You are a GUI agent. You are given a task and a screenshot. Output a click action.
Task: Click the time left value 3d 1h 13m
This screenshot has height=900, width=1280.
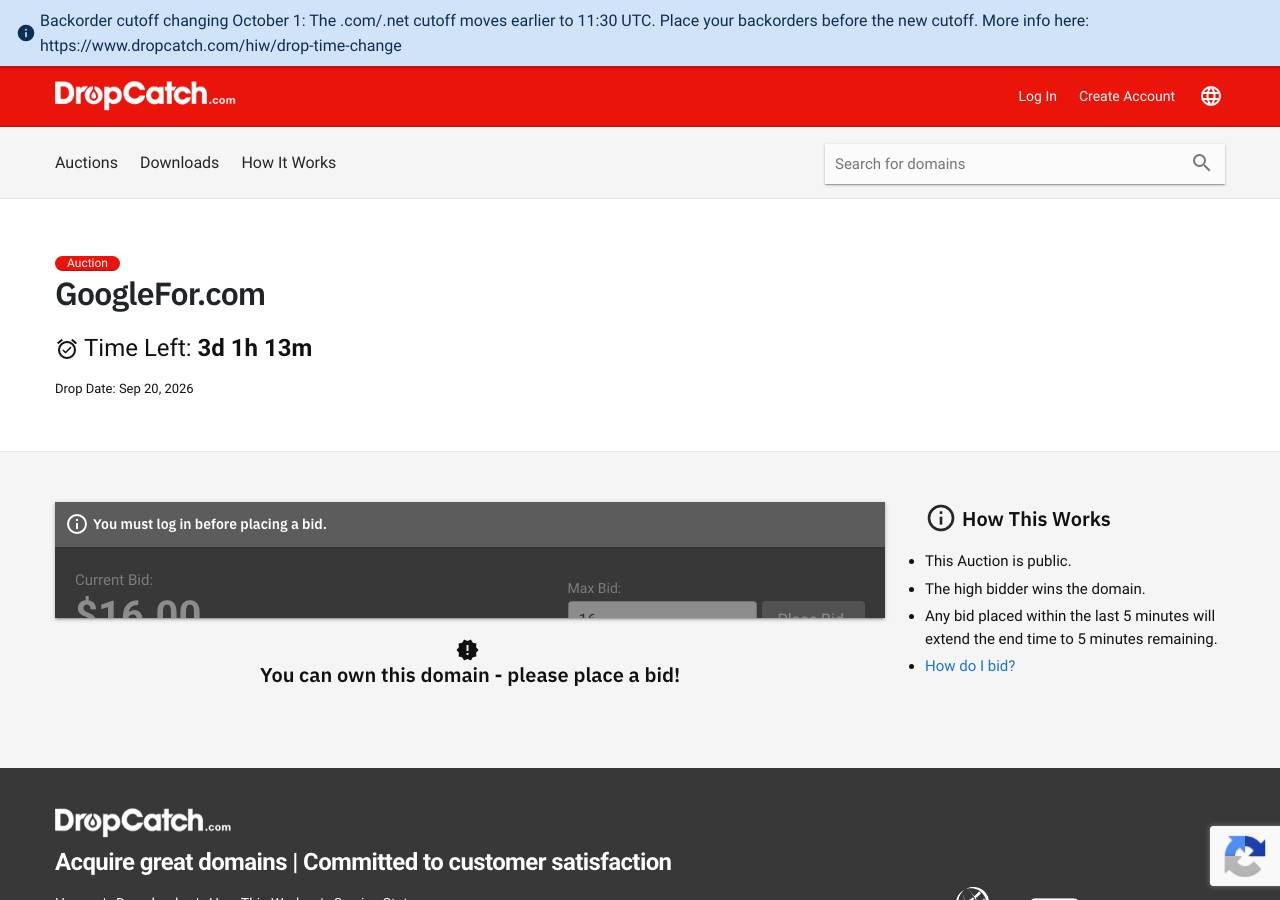click(255, 348)
